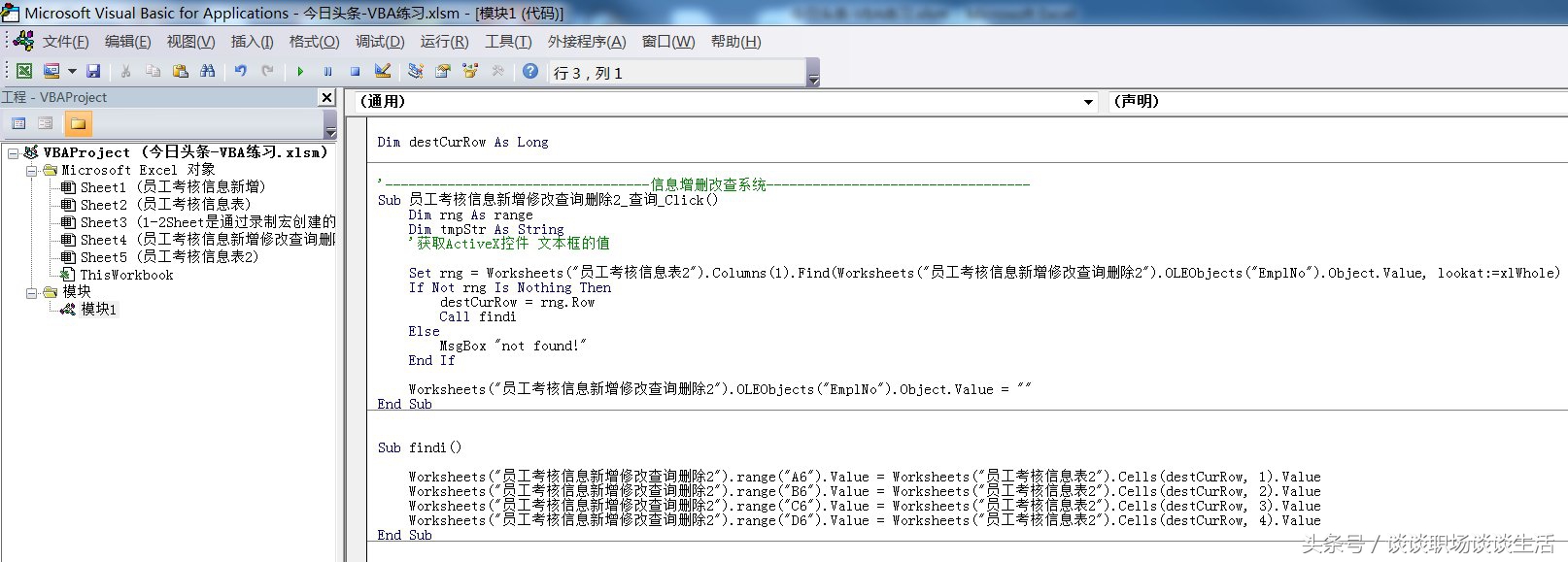Open the 窗口(W) menu
1568x562 pixels.
668,41
